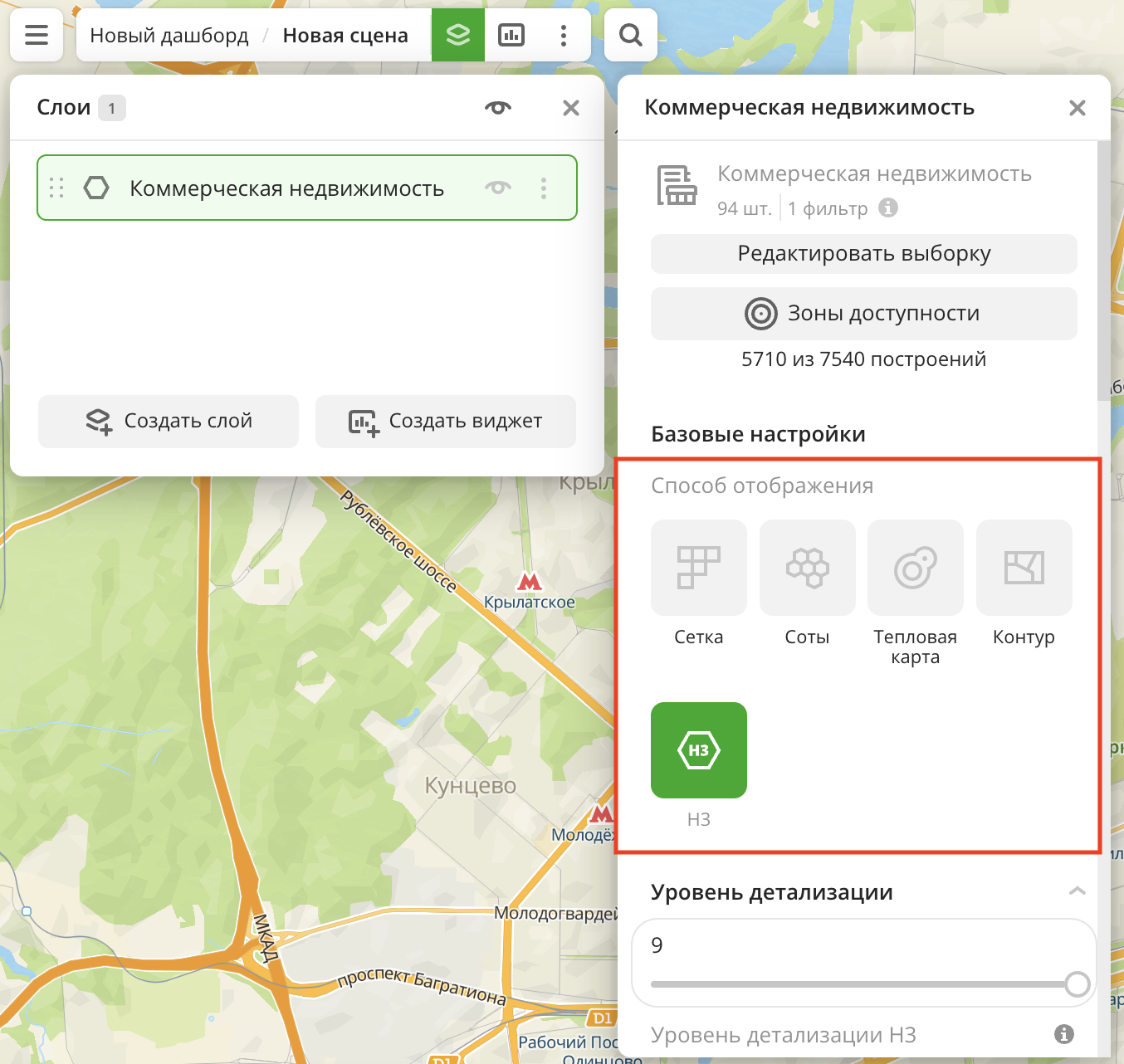Open Коммерческая недвижимость layer options menu

[544, 188]
